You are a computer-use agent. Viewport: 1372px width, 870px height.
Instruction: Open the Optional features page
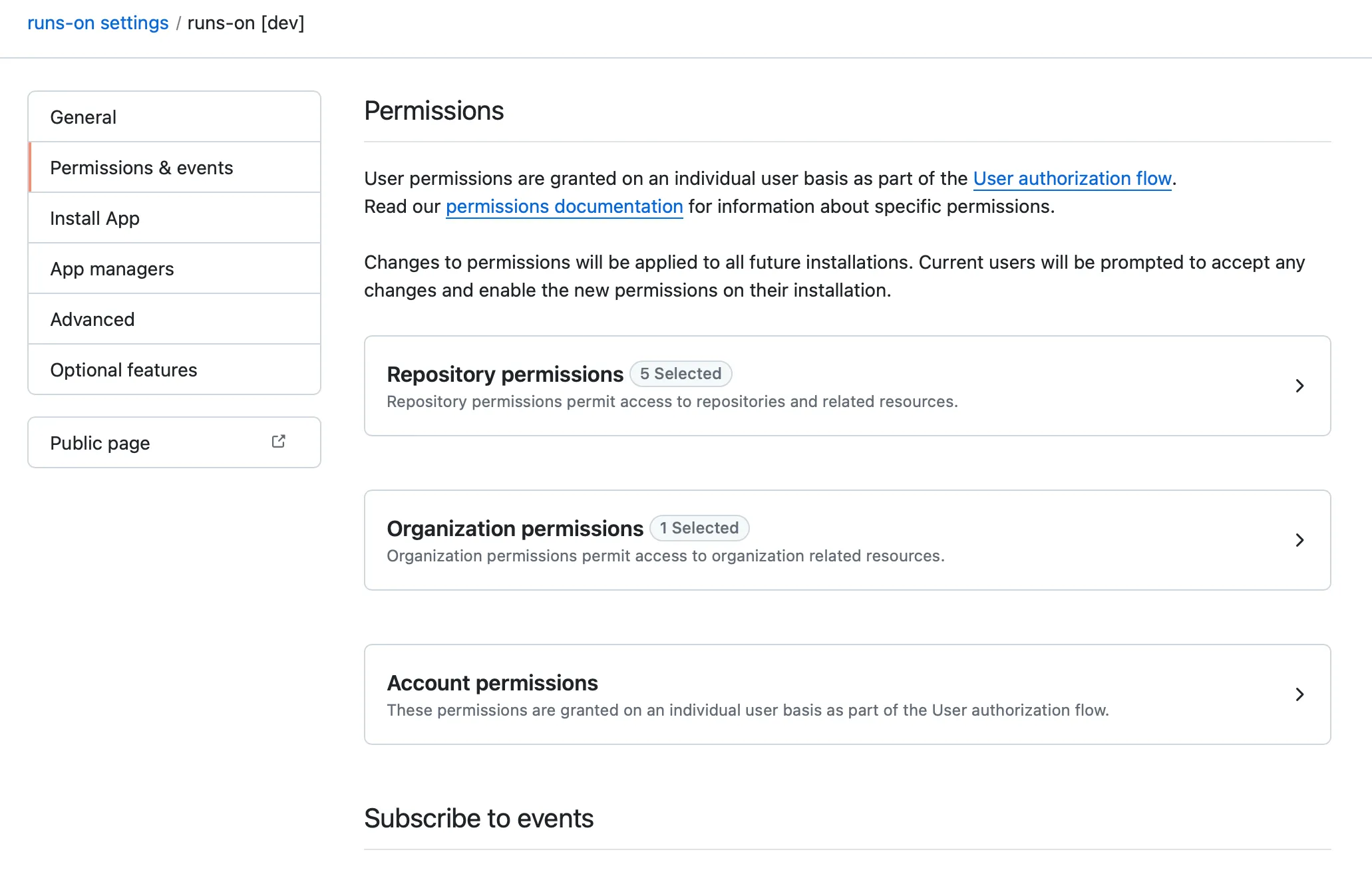174,370
